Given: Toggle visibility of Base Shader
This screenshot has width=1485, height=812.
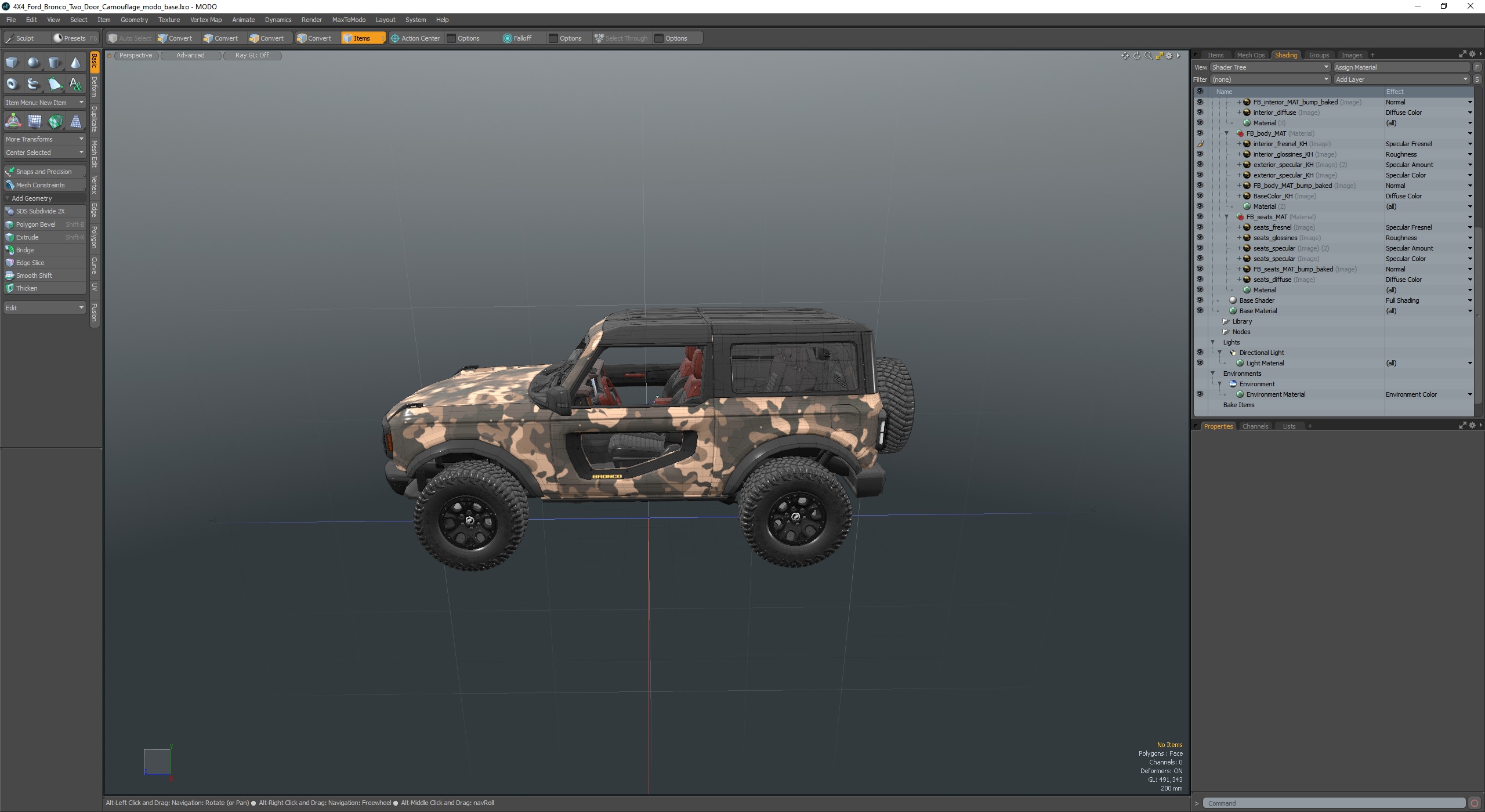Looking at the screenshot, I should tap(1200, 300).
